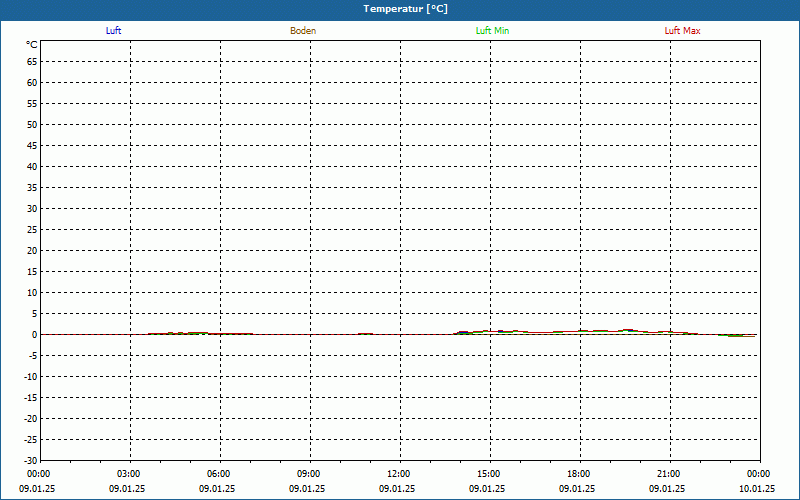This screenshot has height=500, width=800.
Task: Click the 15:00 time axis label
Action: coord(489,474)
